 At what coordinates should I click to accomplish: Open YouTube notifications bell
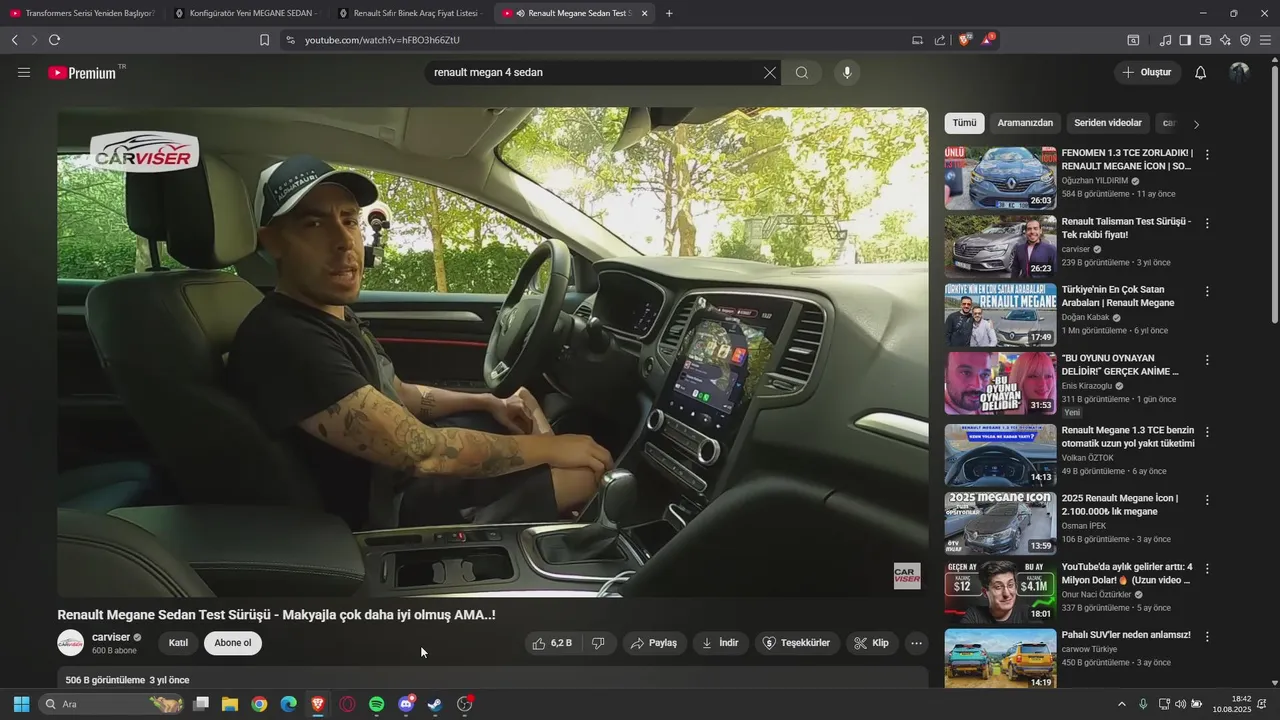[1201, 73]
